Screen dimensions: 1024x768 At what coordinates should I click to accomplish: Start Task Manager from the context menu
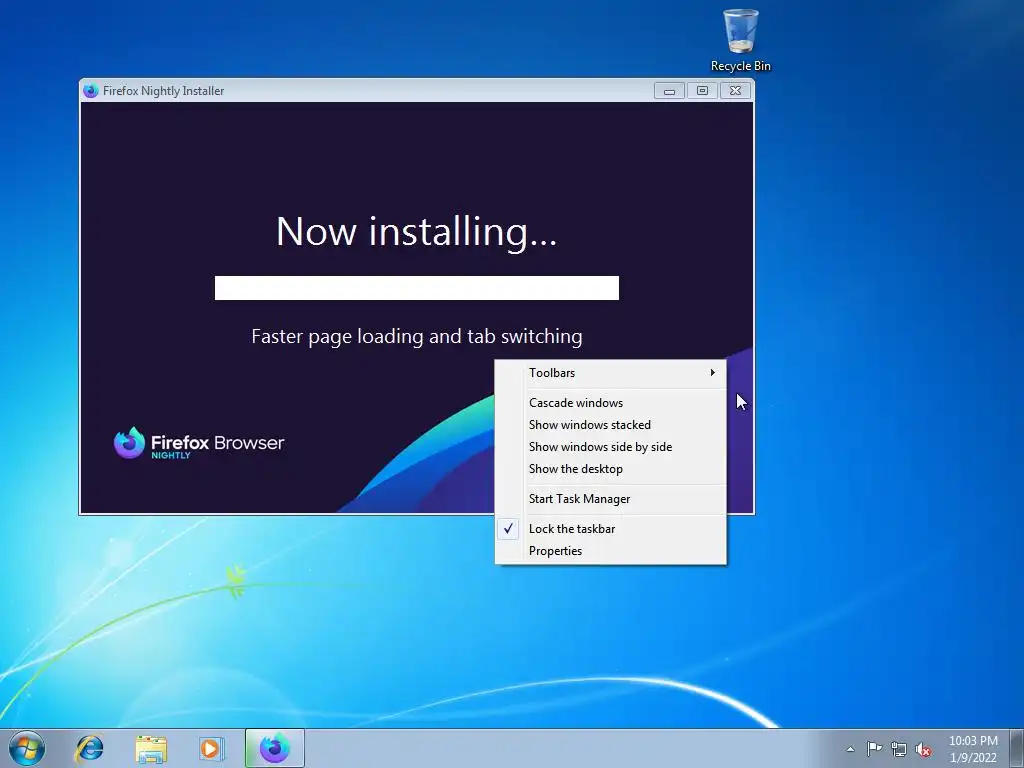click(611, 499)
